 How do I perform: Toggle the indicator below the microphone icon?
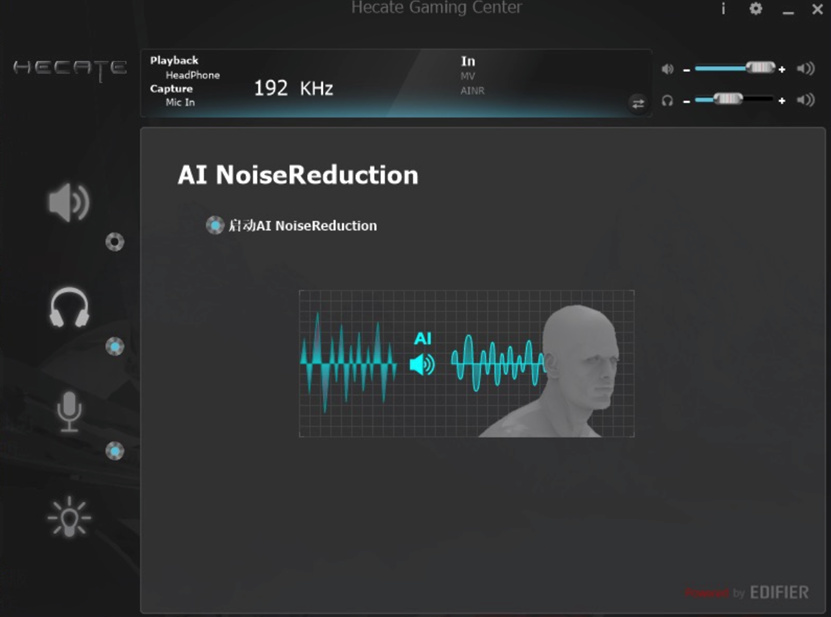pos(114,451)
